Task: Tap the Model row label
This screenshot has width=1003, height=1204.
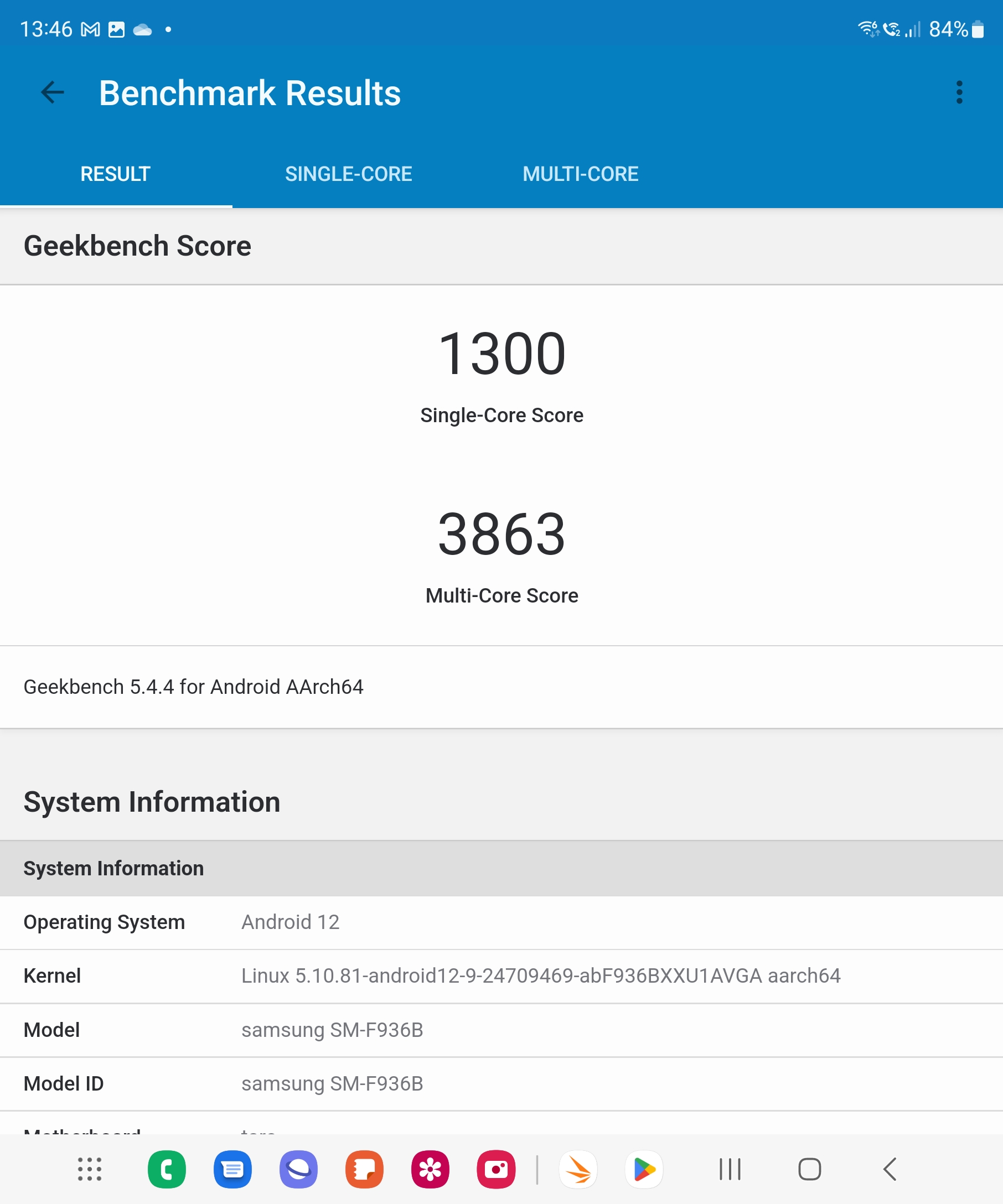Action: (x=51, y=1030)
